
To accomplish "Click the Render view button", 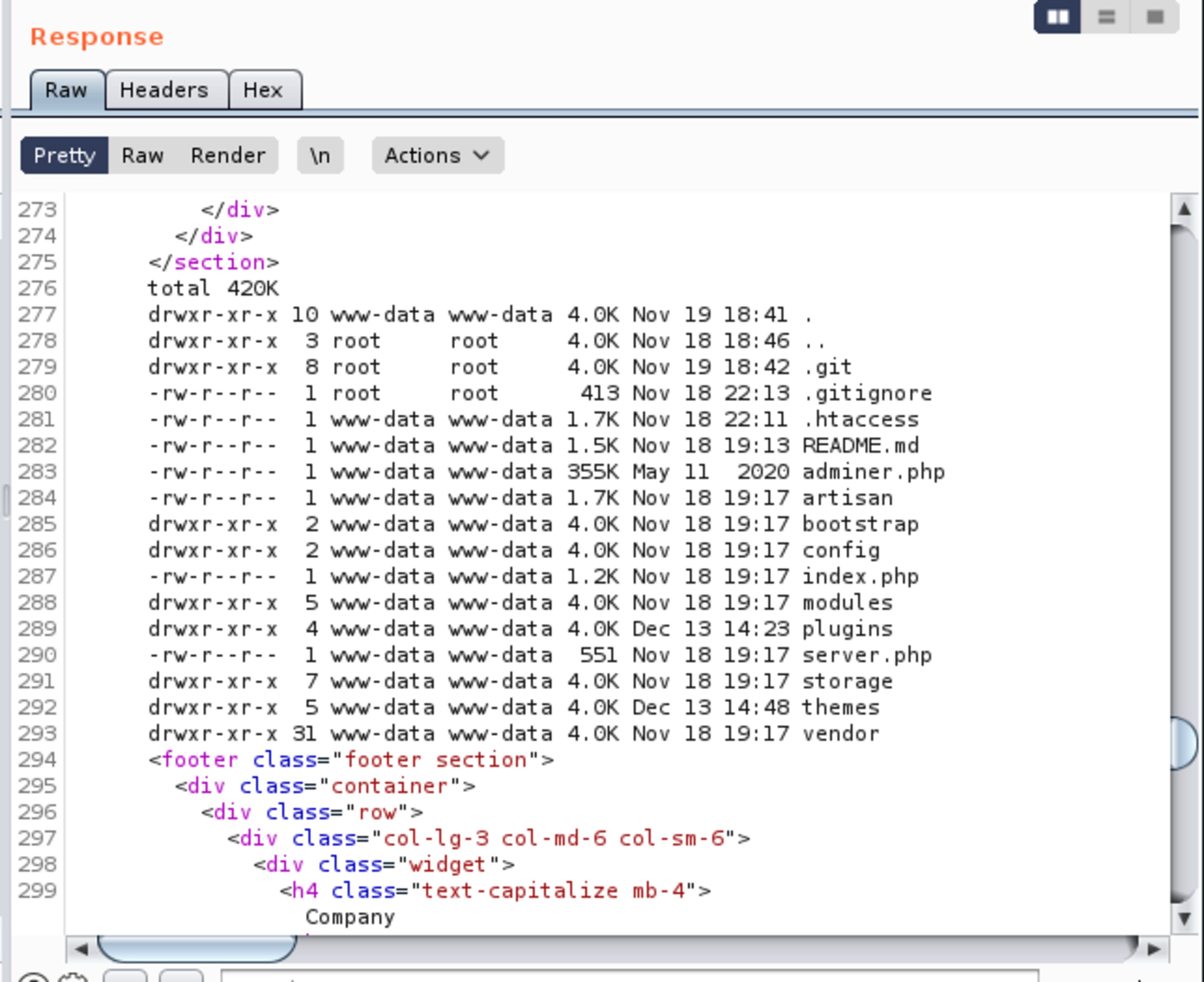I will pyautogui.click(x=228, y=156).
